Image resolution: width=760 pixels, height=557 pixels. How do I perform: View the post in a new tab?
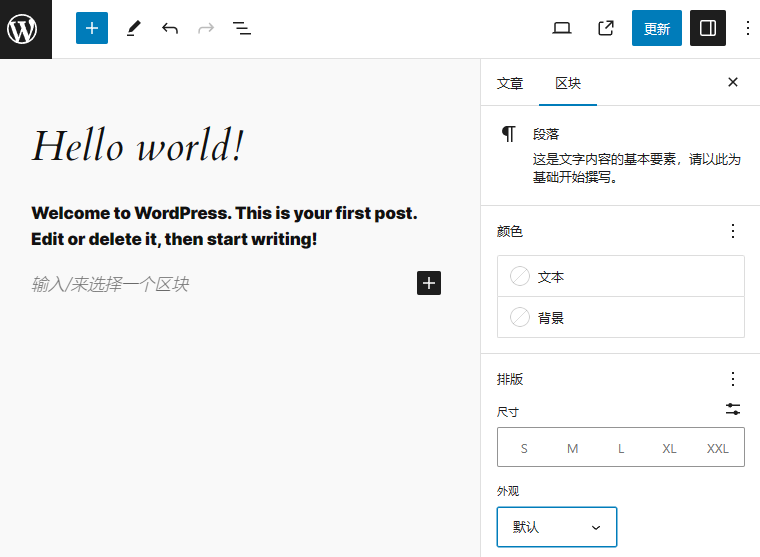pos(605,28)
